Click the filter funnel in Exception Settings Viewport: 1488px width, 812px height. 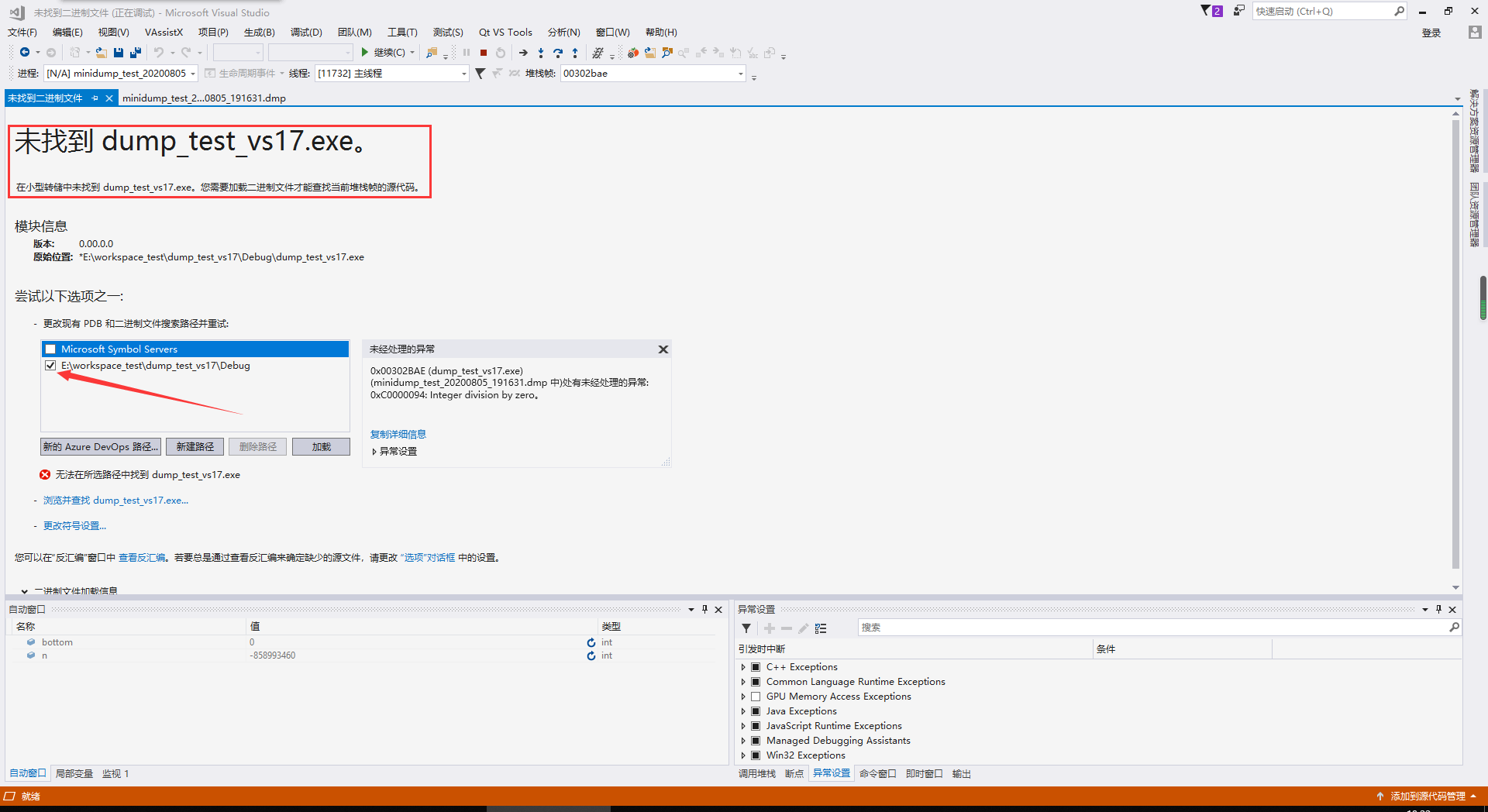click(746, 628)
